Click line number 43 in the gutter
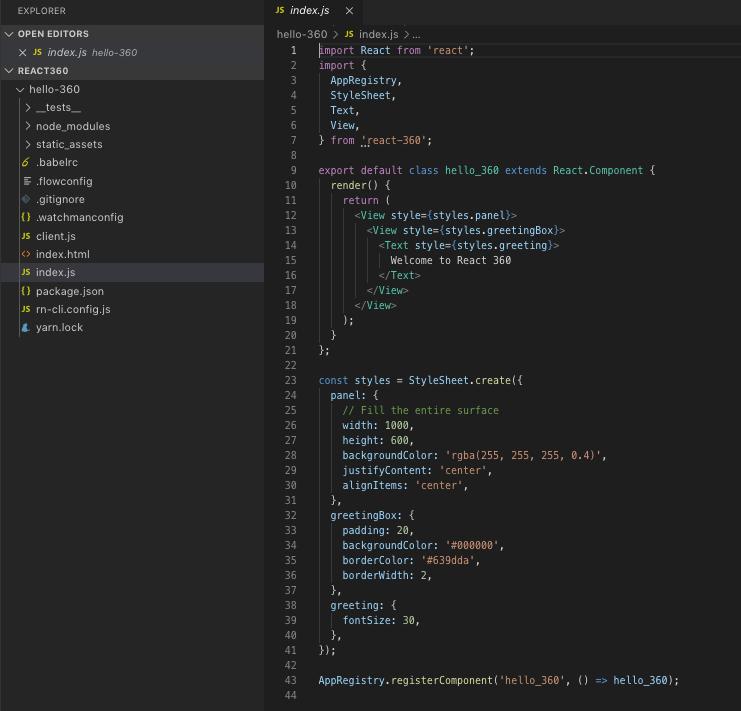741x711 pixels. pos(291,680)
